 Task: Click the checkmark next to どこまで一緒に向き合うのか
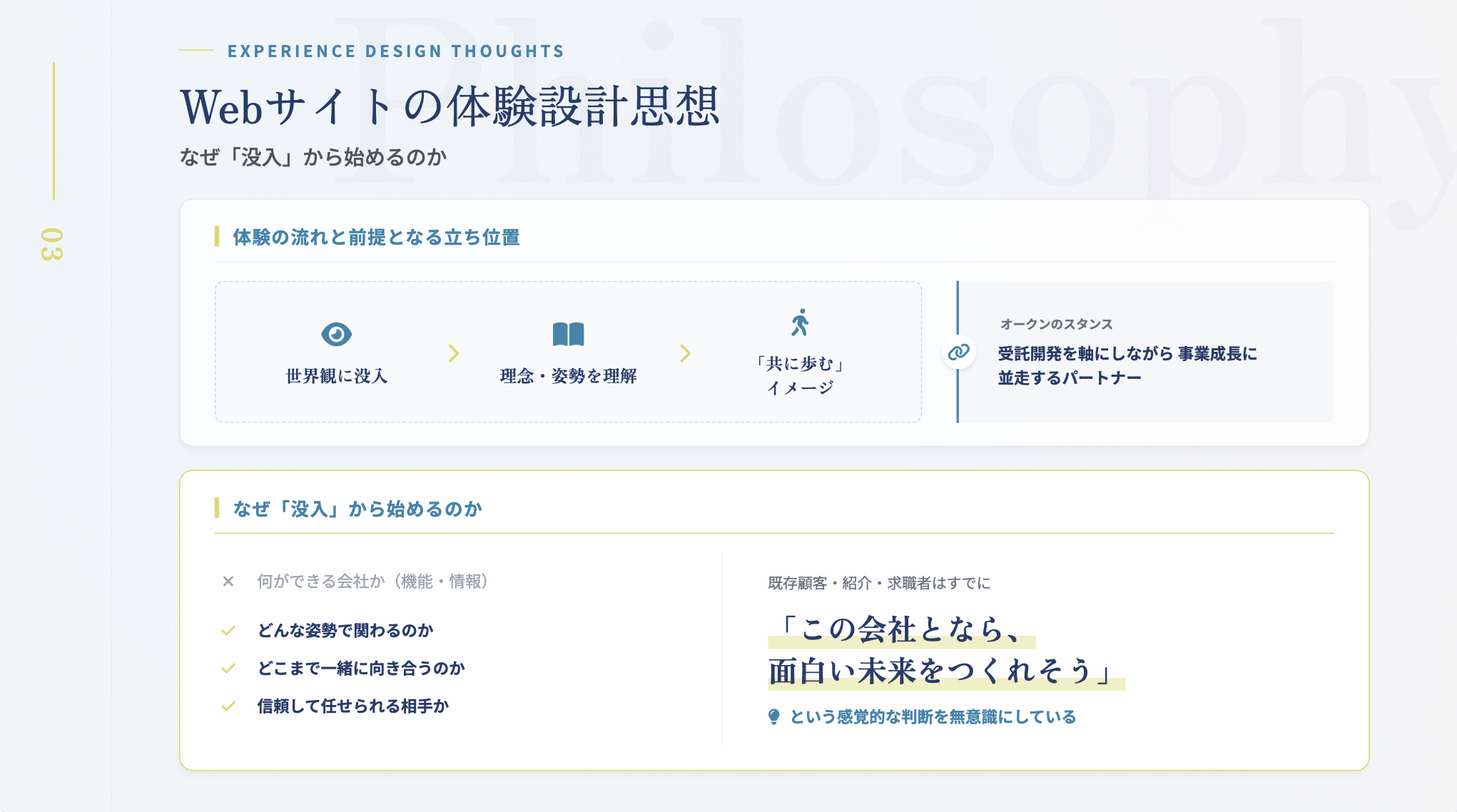click(x=228, y=669)
